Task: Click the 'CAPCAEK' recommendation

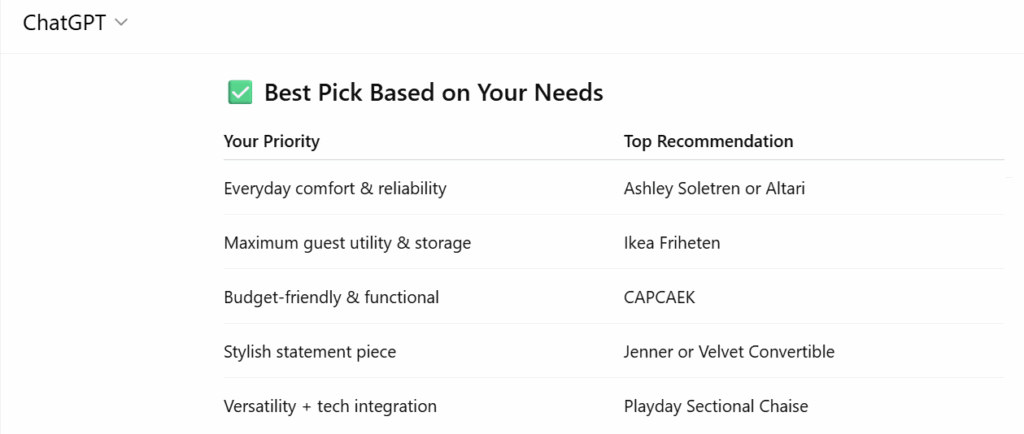Action: pyautogui.click(x=659, y=297)
